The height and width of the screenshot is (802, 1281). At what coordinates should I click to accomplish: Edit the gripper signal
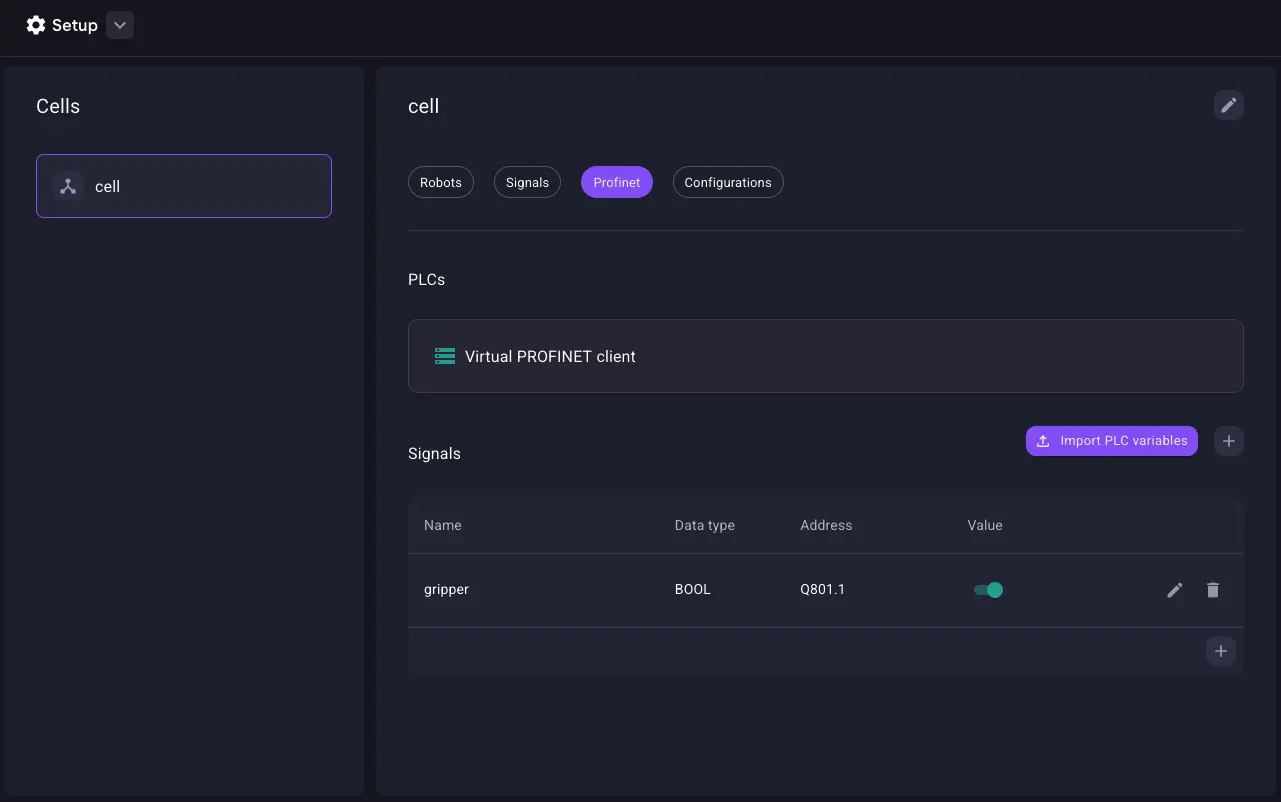click(x=1175, y=590)
